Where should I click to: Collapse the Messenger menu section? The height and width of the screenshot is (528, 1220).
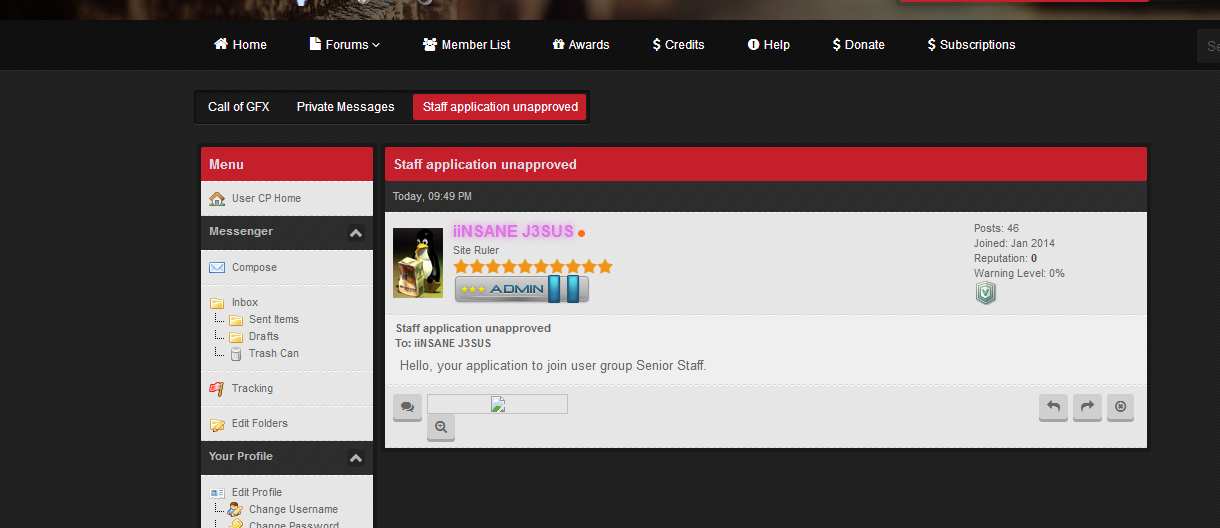pos(355,233)
